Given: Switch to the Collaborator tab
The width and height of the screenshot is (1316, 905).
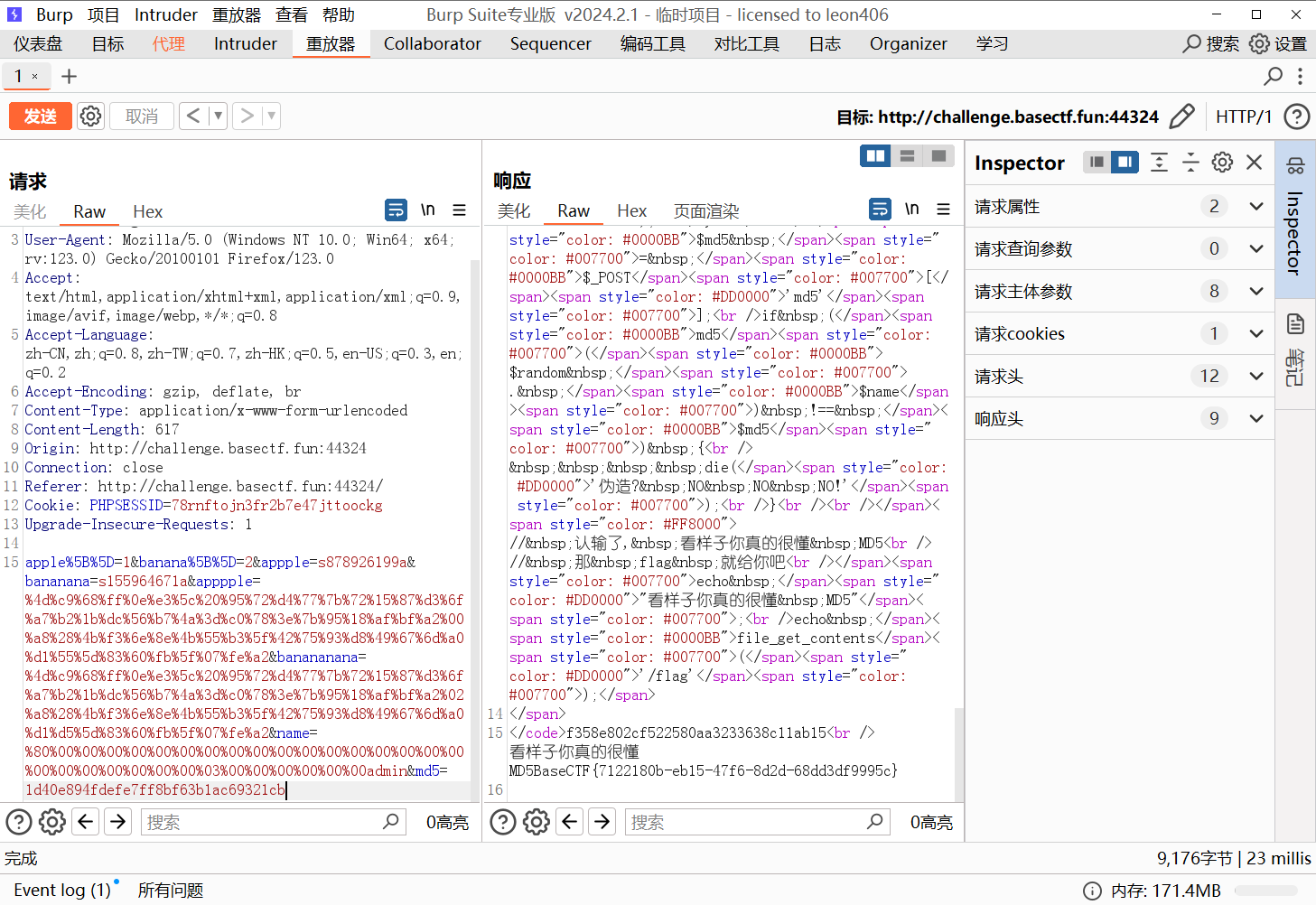Looking at the screenshot, I should pyautogui.click(x=433, y=43).
